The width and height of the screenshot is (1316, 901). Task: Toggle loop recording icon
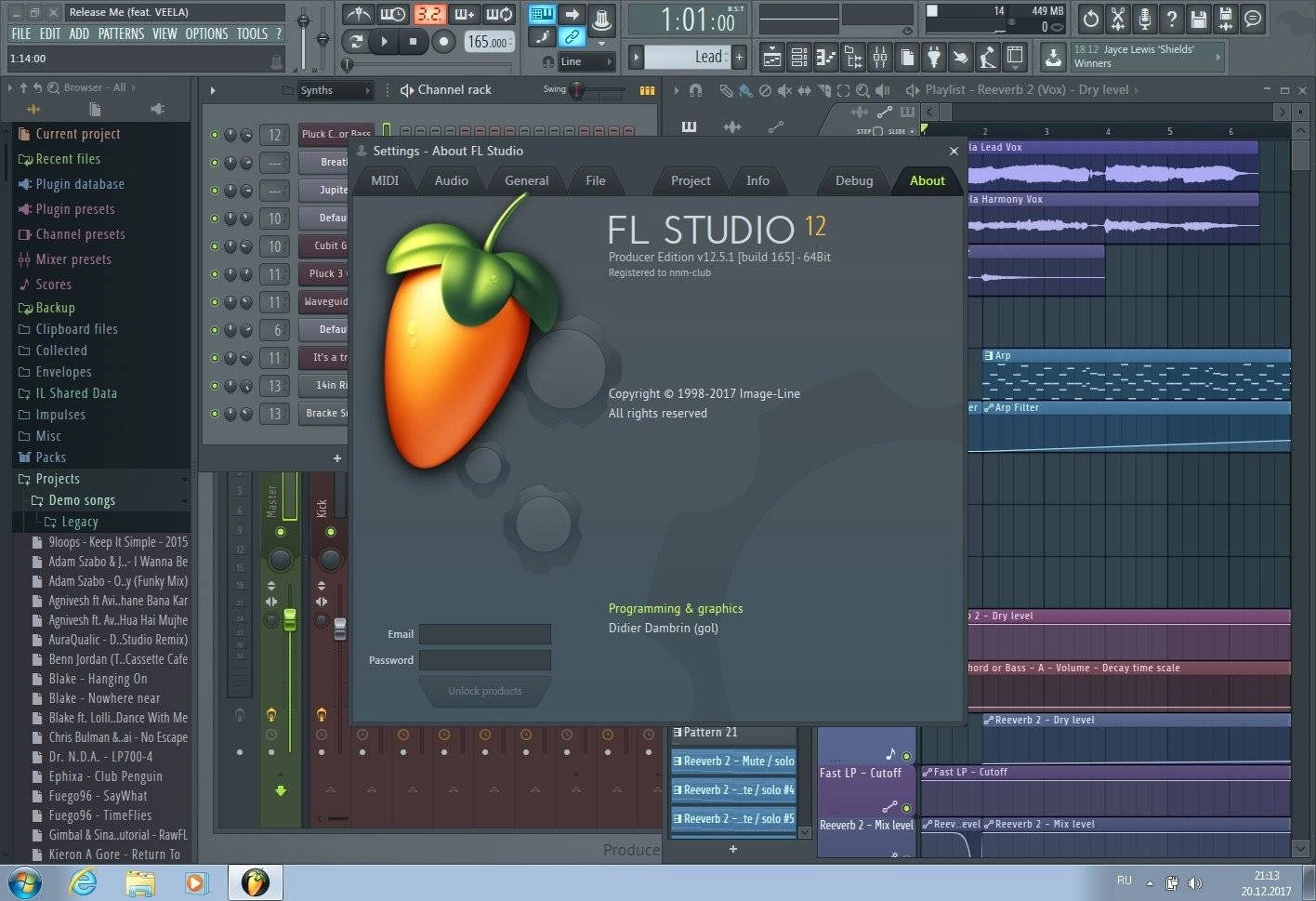pyautogui.click(x=500, y=14)
